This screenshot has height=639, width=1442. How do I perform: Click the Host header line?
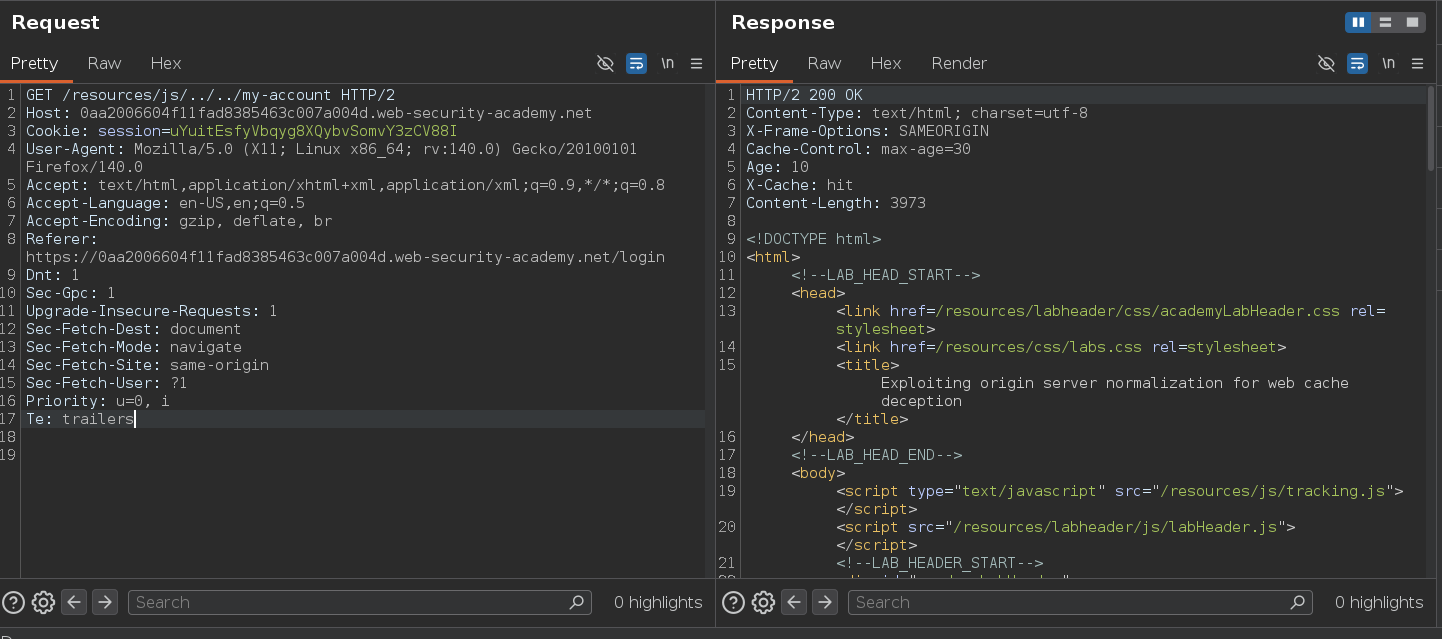(x=309, y=113)
